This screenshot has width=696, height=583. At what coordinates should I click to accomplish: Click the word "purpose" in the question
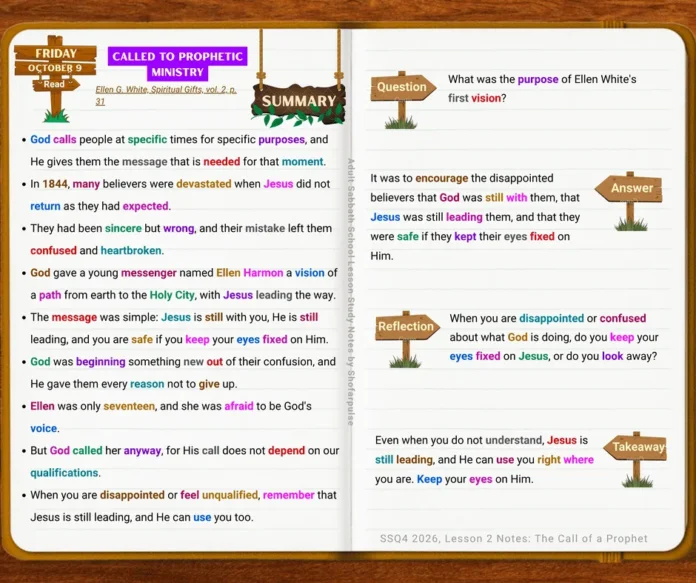point(538,79)
